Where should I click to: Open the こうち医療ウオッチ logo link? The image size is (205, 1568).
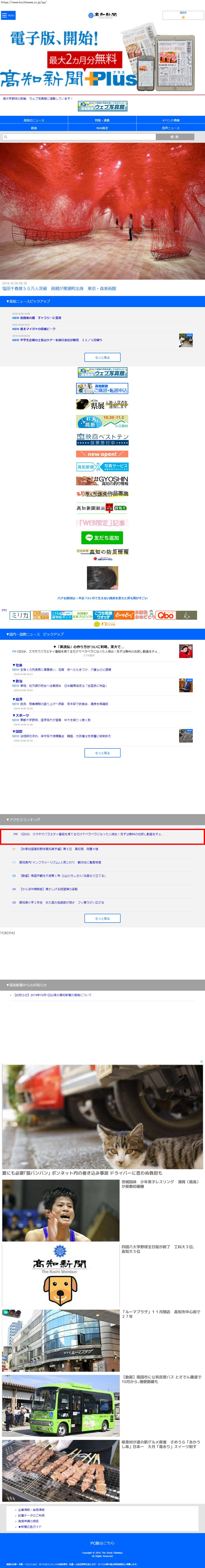point(103,615)
